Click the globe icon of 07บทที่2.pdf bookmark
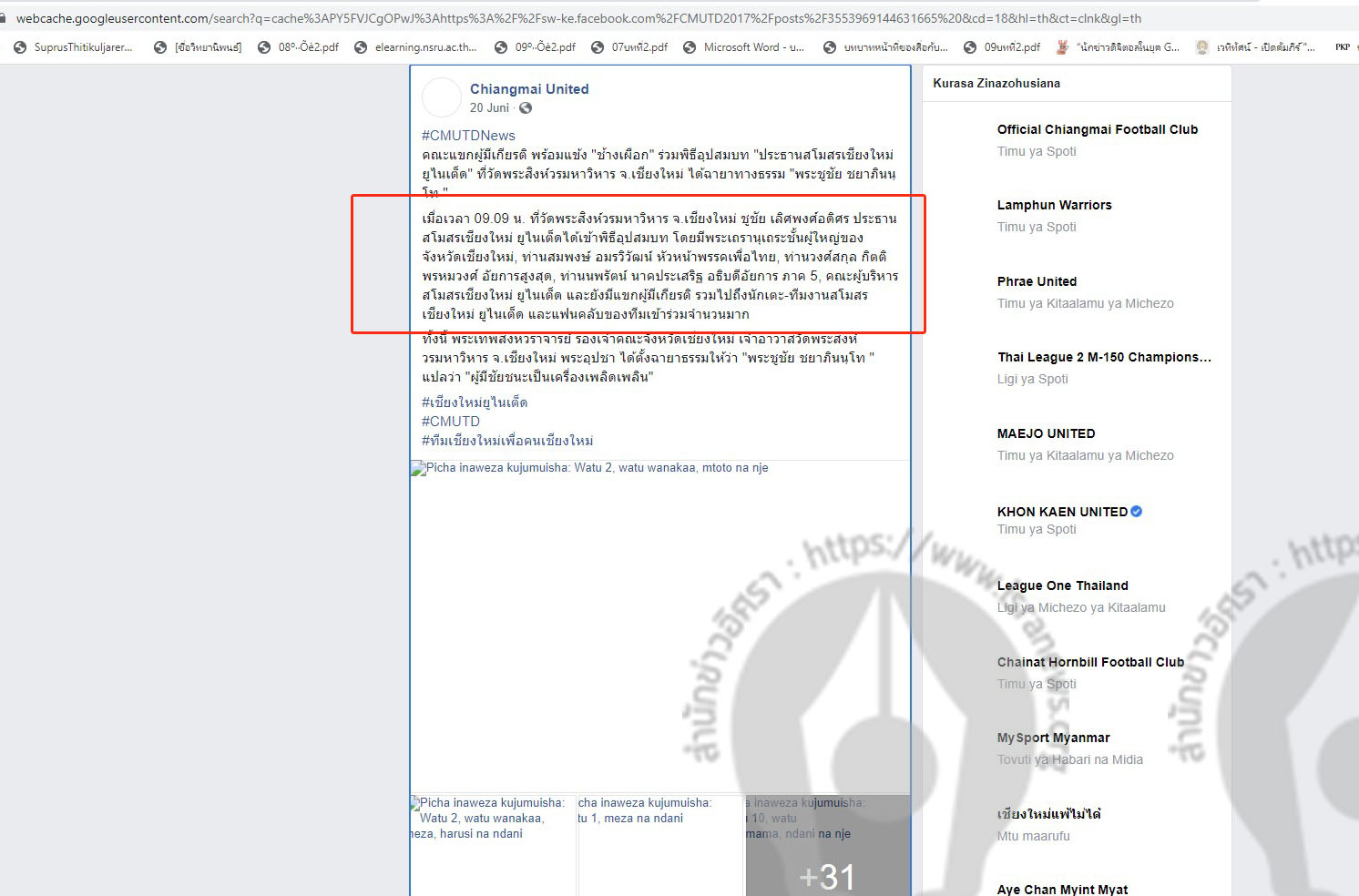 [x=598, y=47]
